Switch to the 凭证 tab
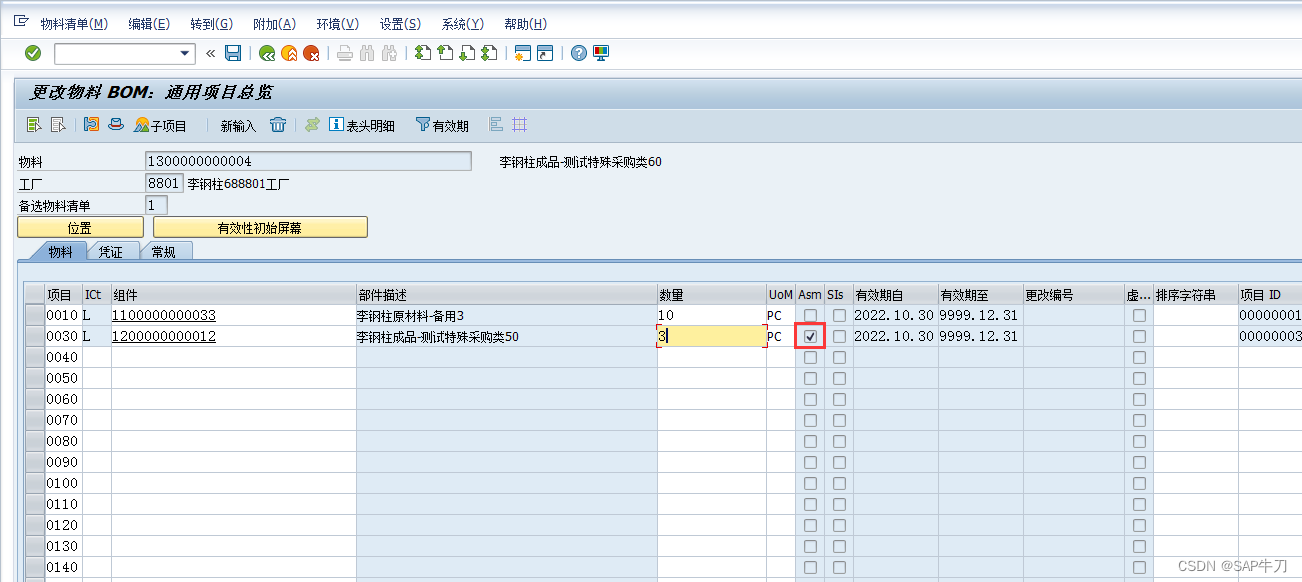Screen dimensions: 1302x582 pos(110,252)
